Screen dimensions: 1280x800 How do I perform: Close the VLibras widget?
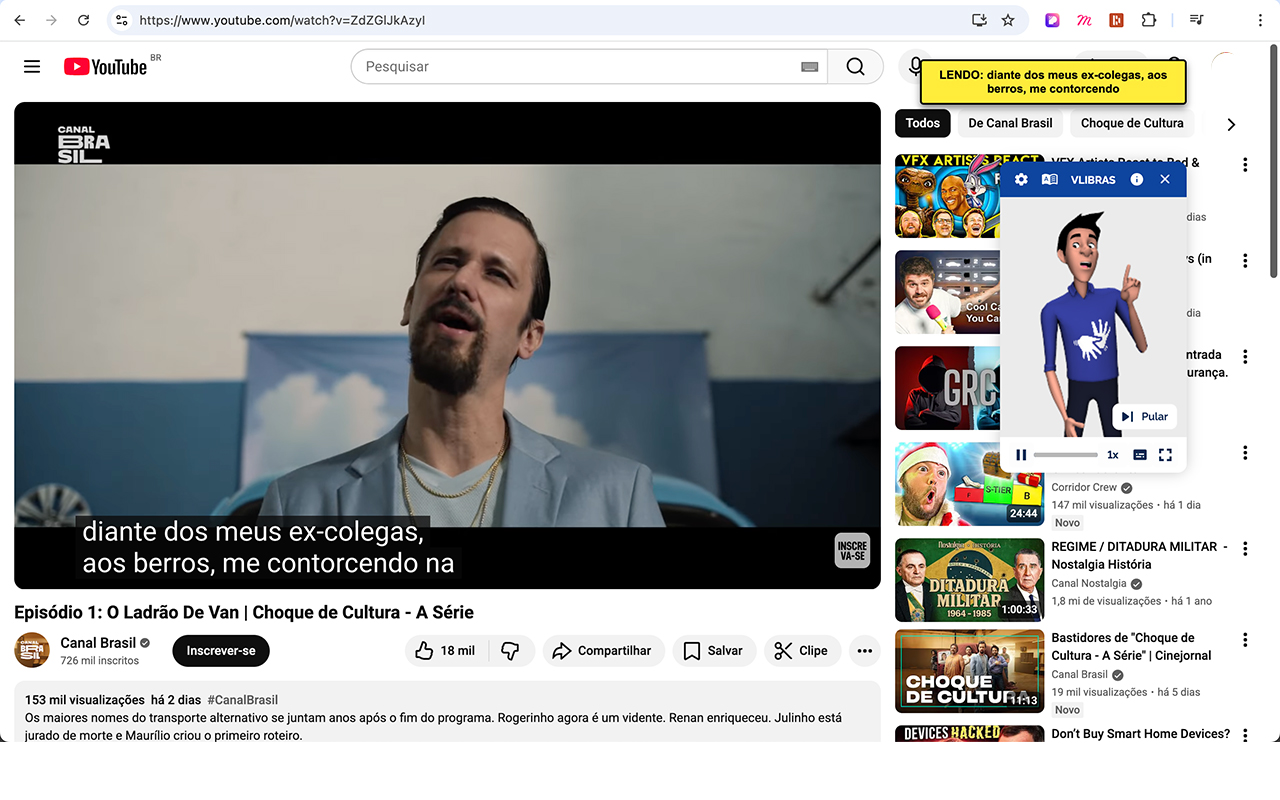pyautogui.click(x=1165, y=180)
